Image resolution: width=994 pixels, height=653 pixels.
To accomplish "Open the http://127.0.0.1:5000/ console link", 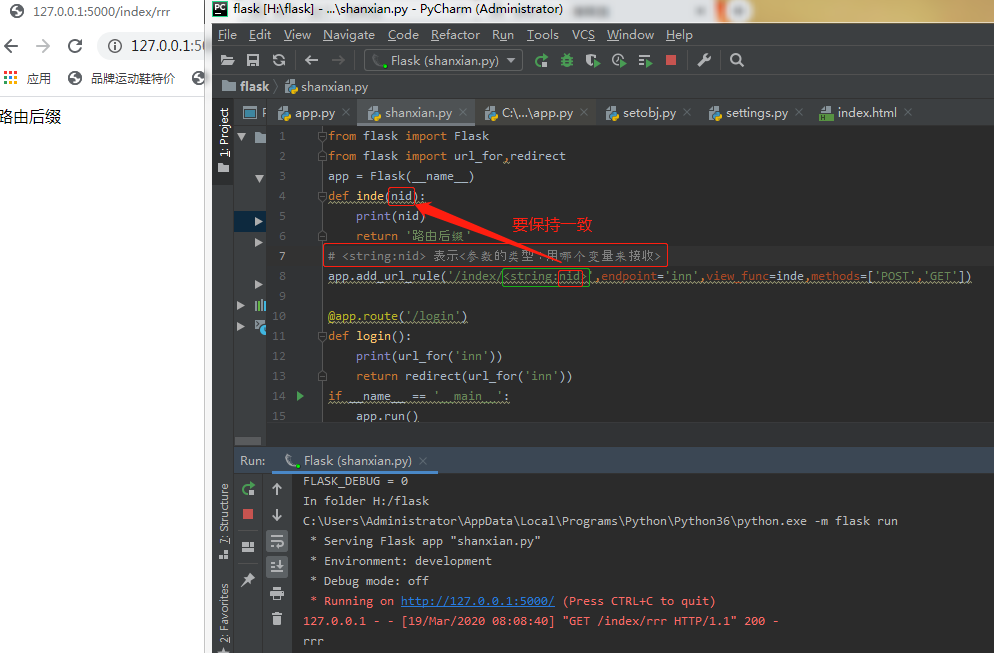I will point(477,601).
